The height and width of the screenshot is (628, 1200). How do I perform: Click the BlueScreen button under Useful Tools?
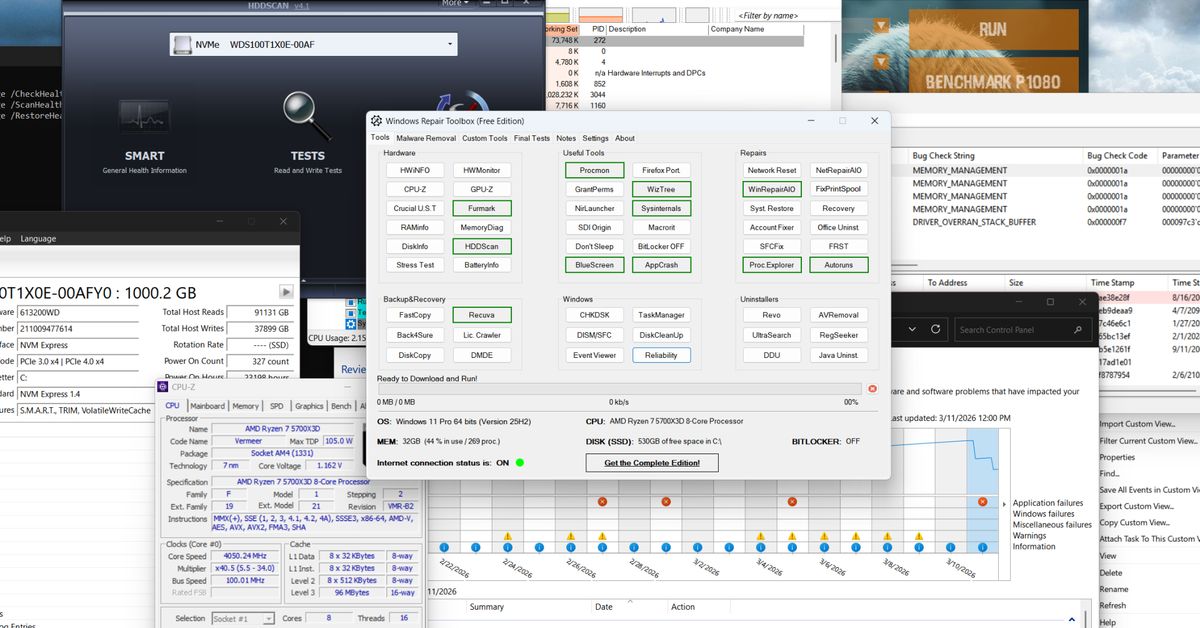pos(594,265)
